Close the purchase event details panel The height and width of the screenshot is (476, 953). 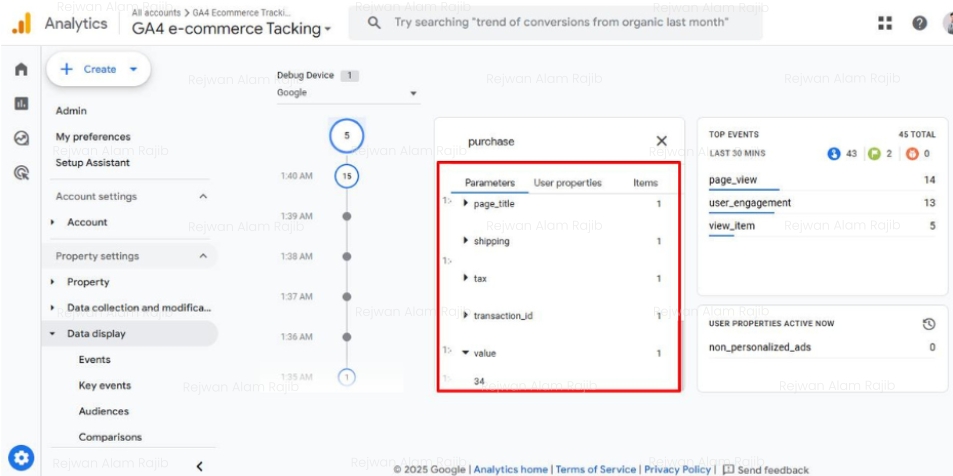[x=661, y=142]
